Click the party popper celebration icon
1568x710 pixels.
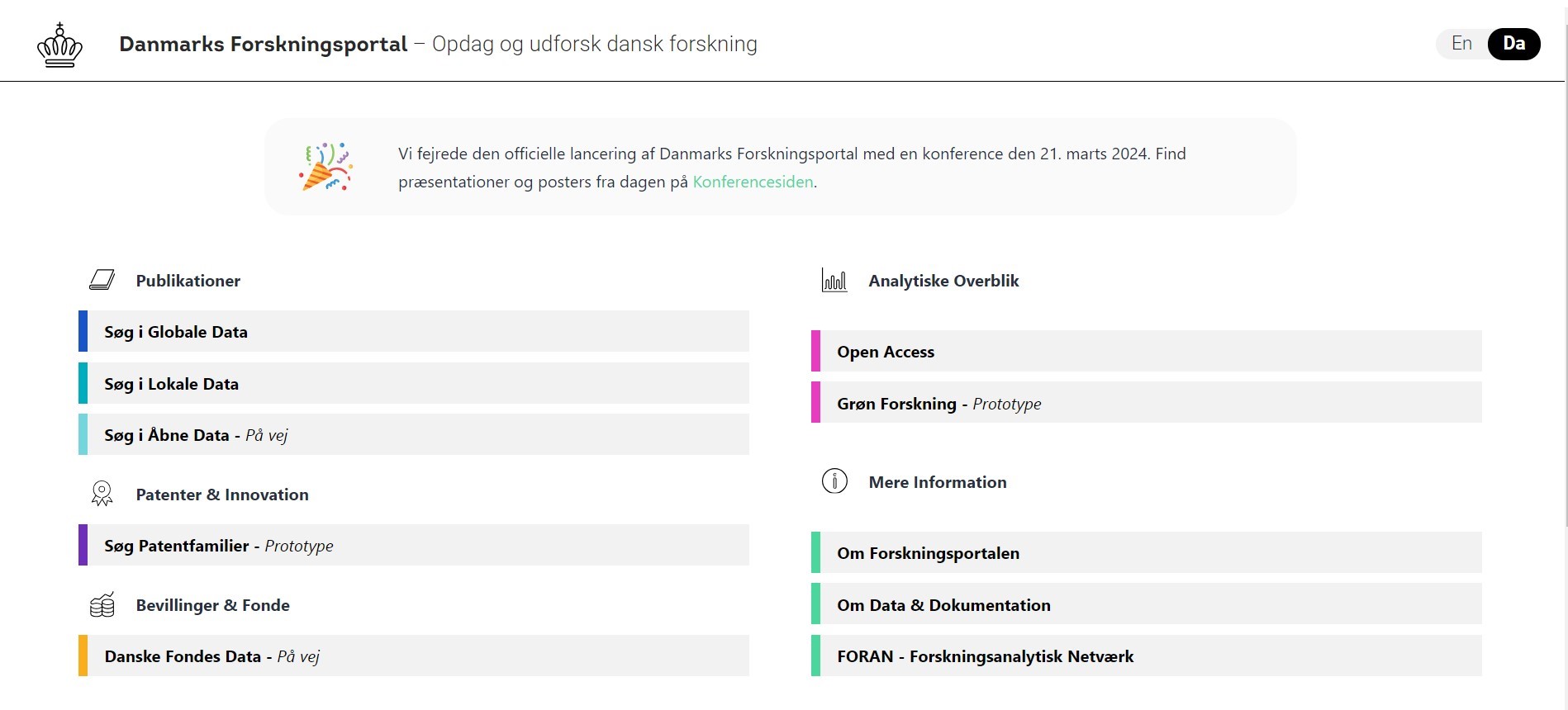[x=325, y=167]
